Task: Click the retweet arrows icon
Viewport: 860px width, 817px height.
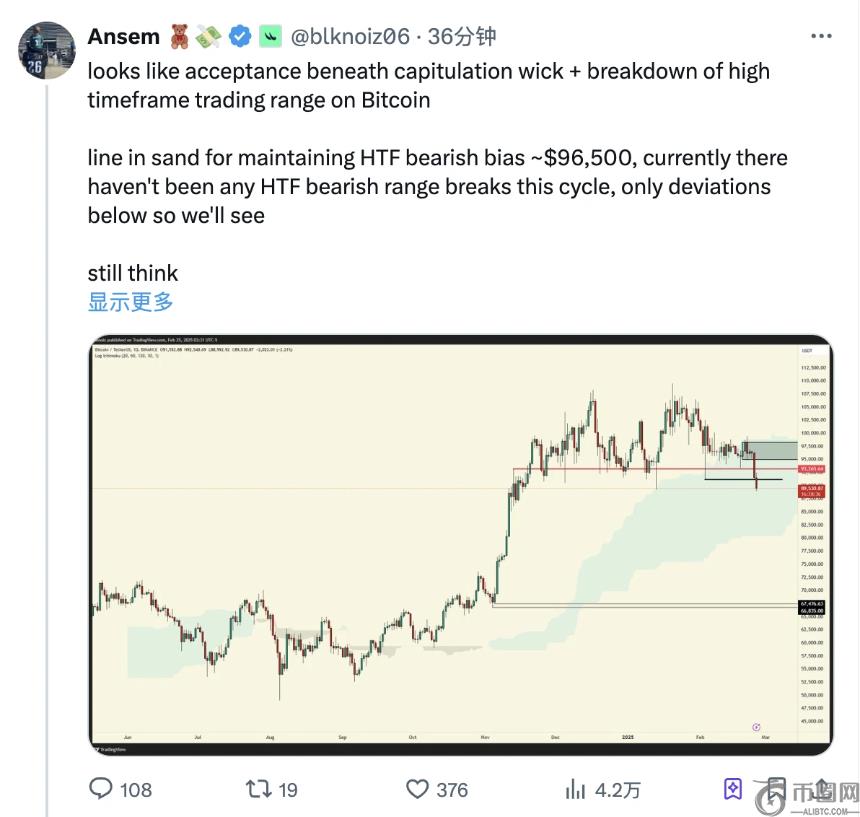Action: [259, 789]
